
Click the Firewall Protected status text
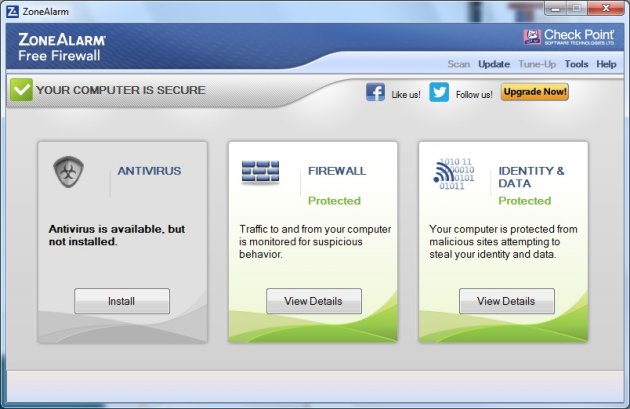pos(334,200)
